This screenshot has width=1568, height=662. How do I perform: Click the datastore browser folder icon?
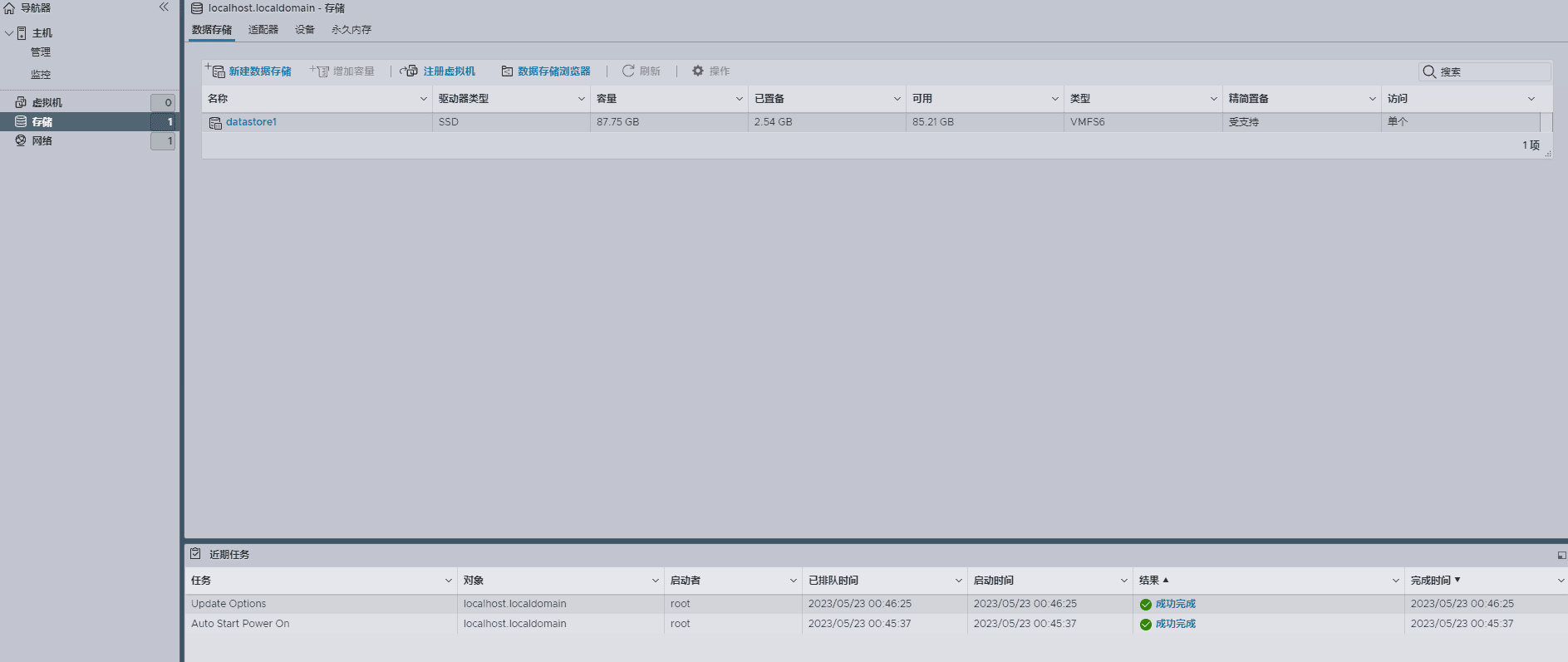[x=507, y=71]
